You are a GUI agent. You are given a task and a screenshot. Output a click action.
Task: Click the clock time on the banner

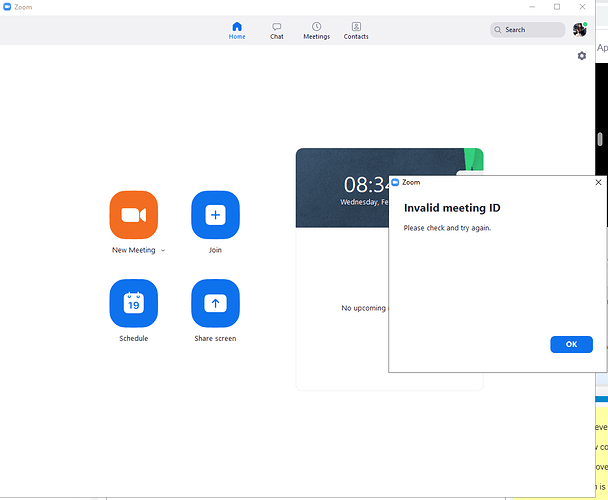[366, 185]
